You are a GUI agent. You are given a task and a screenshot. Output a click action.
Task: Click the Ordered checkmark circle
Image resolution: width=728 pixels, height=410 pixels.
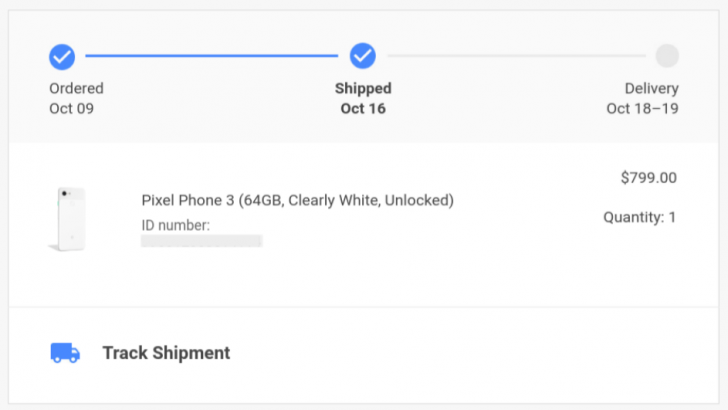click(x=62, y=55)
